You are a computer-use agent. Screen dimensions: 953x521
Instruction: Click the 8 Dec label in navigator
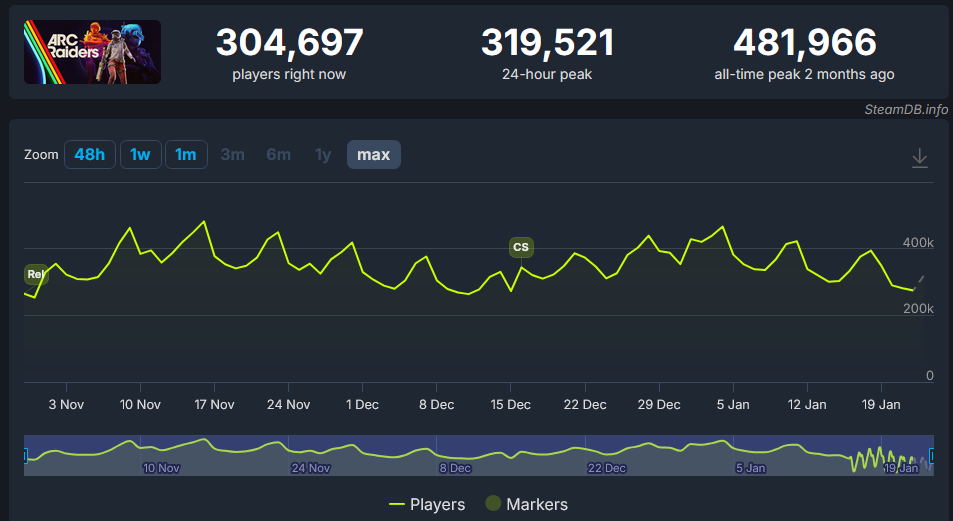coord(455,468)
